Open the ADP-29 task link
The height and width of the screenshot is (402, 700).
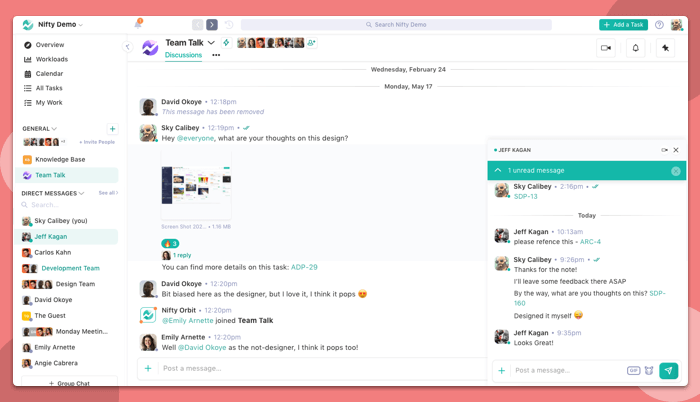coord(304,267)
